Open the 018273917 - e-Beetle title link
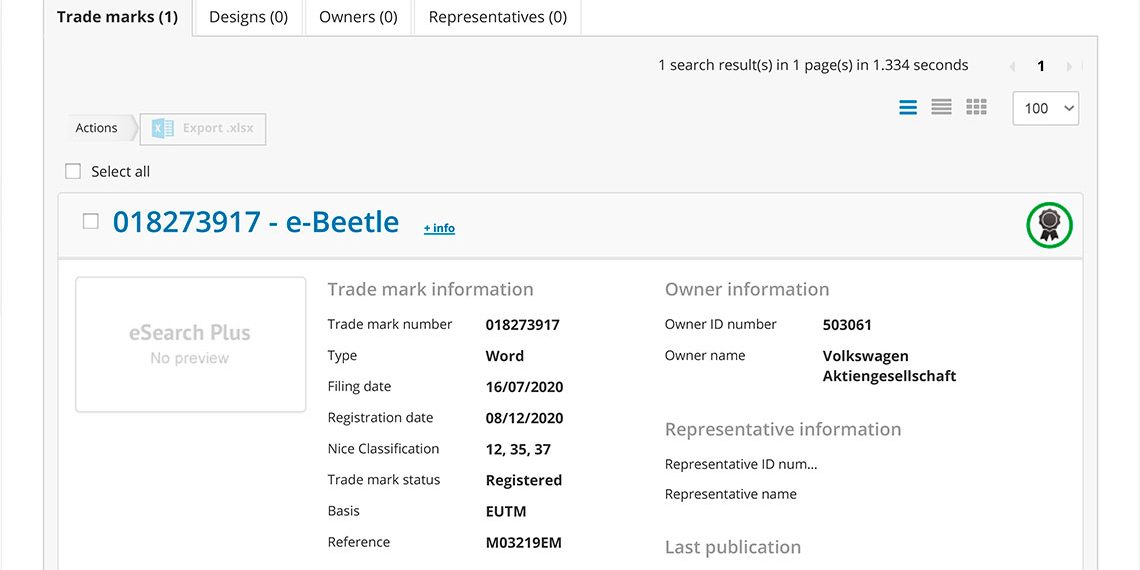Image resolution: width=1140 pixels, height=570 pixels. 256,221
